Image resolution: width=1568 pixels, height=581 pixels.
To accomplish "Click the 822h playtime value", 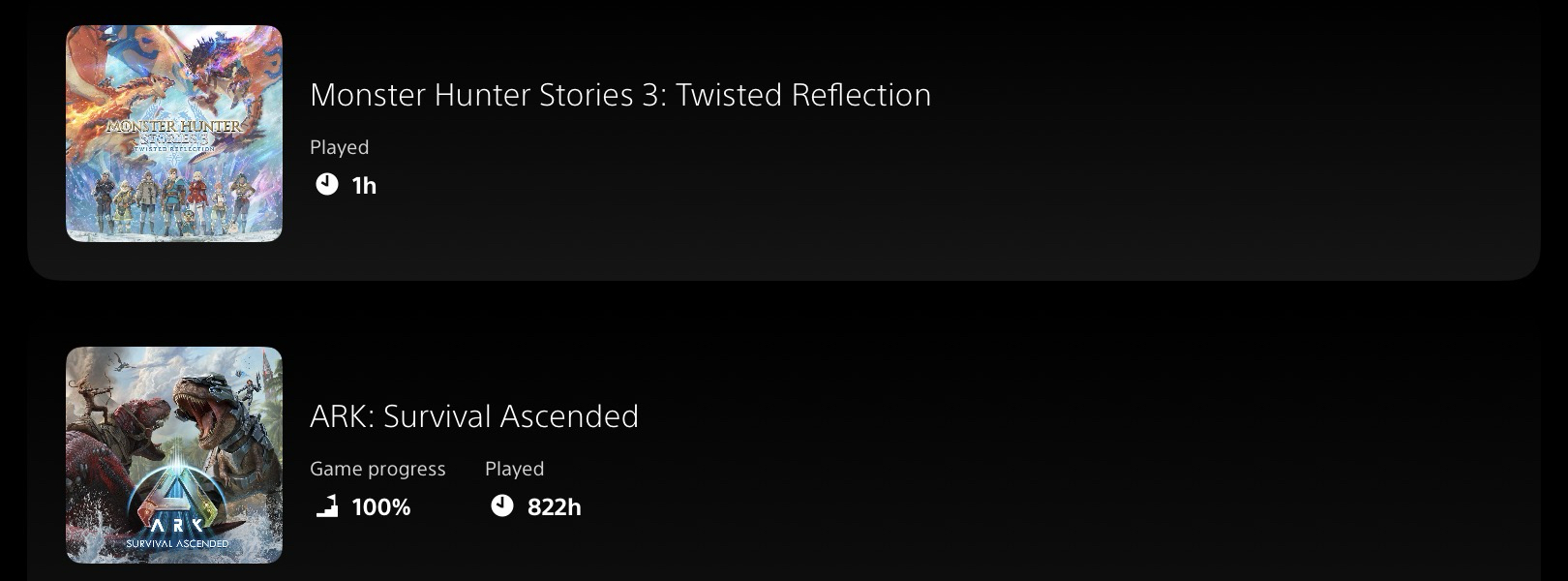I will (554, 507).
